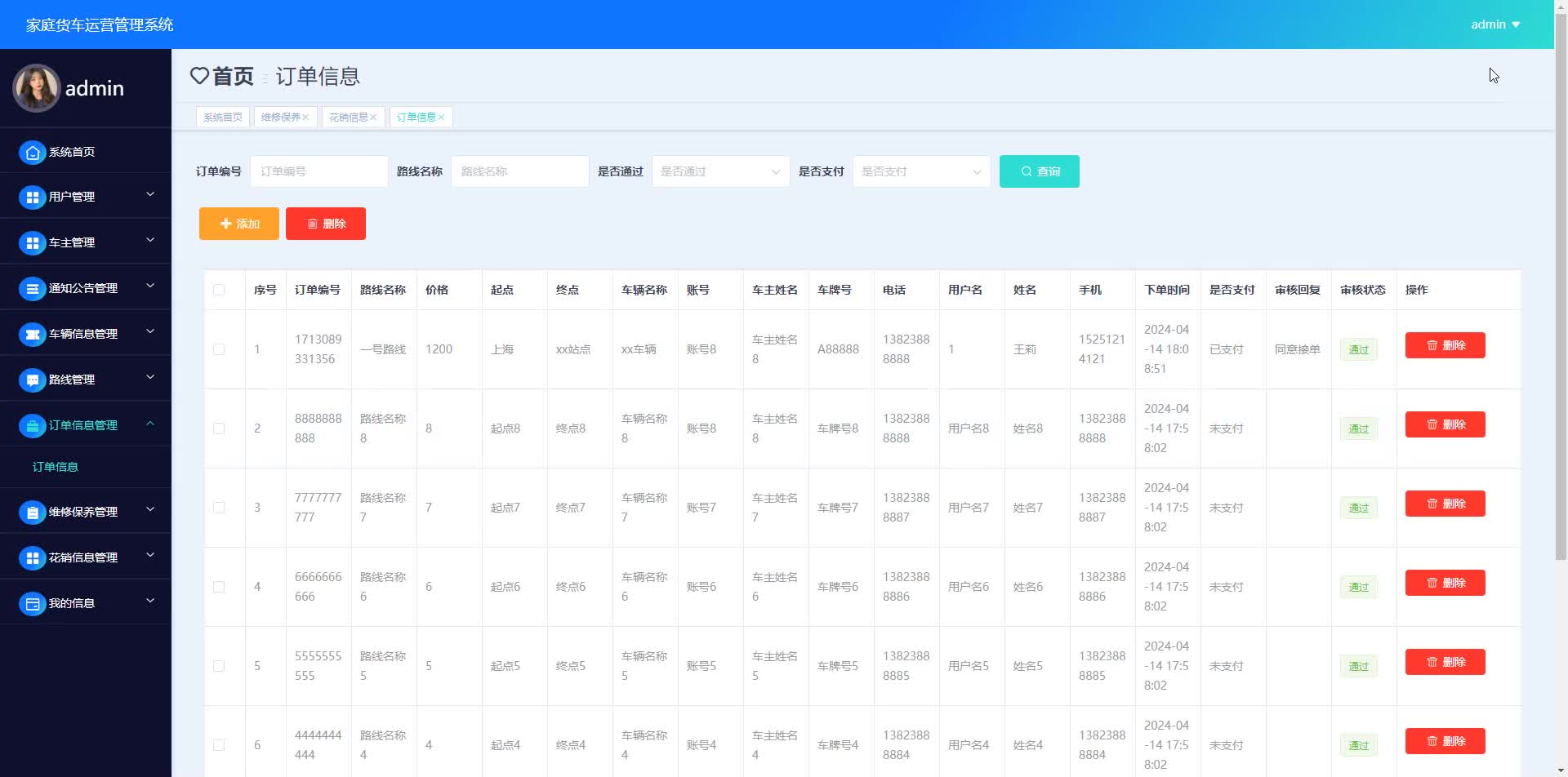Click the 通过 status tag in row 1

1358,349
